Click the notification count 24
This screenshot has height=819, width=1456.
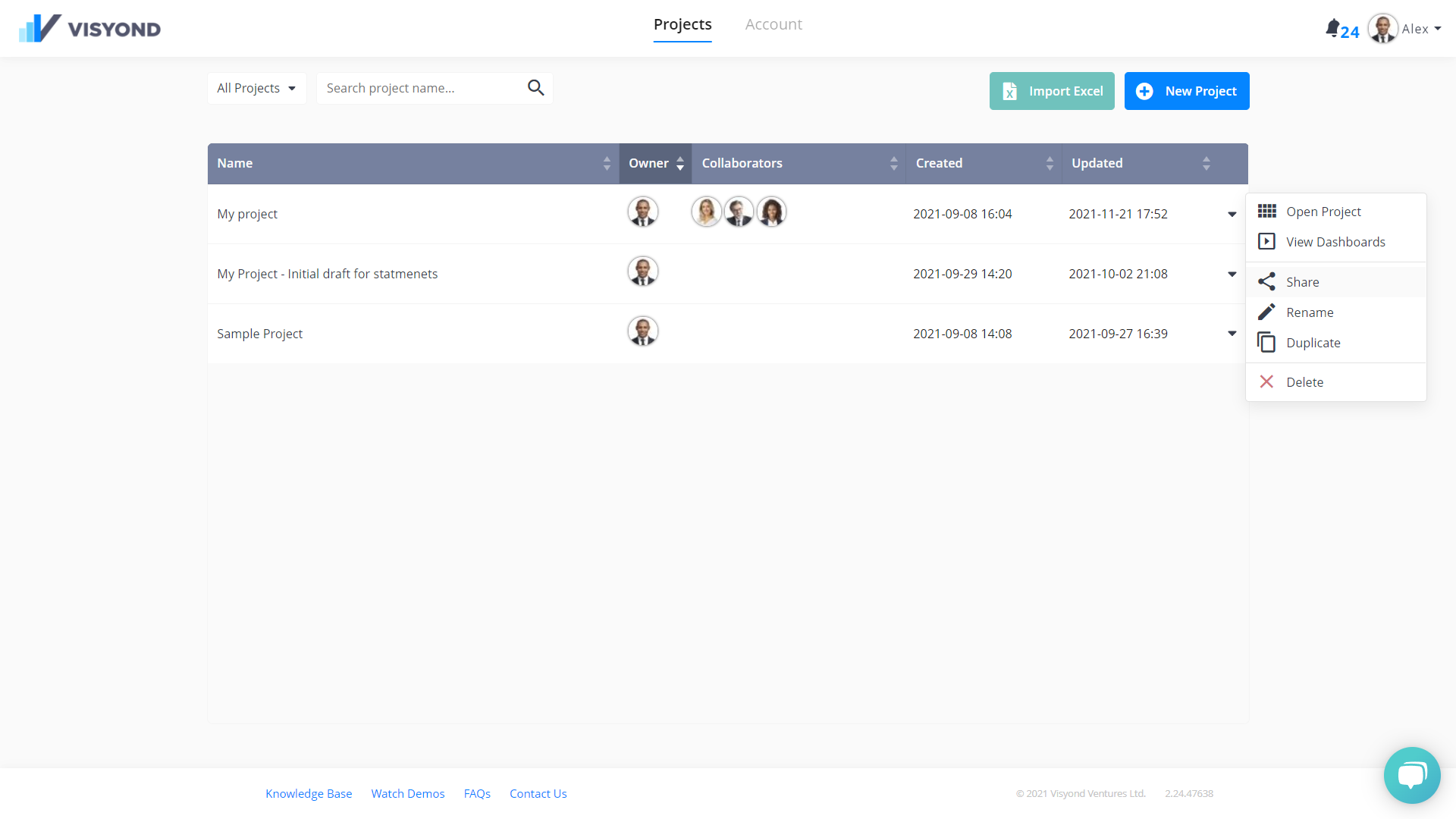pyautogui.click(x=1350, y=32)
